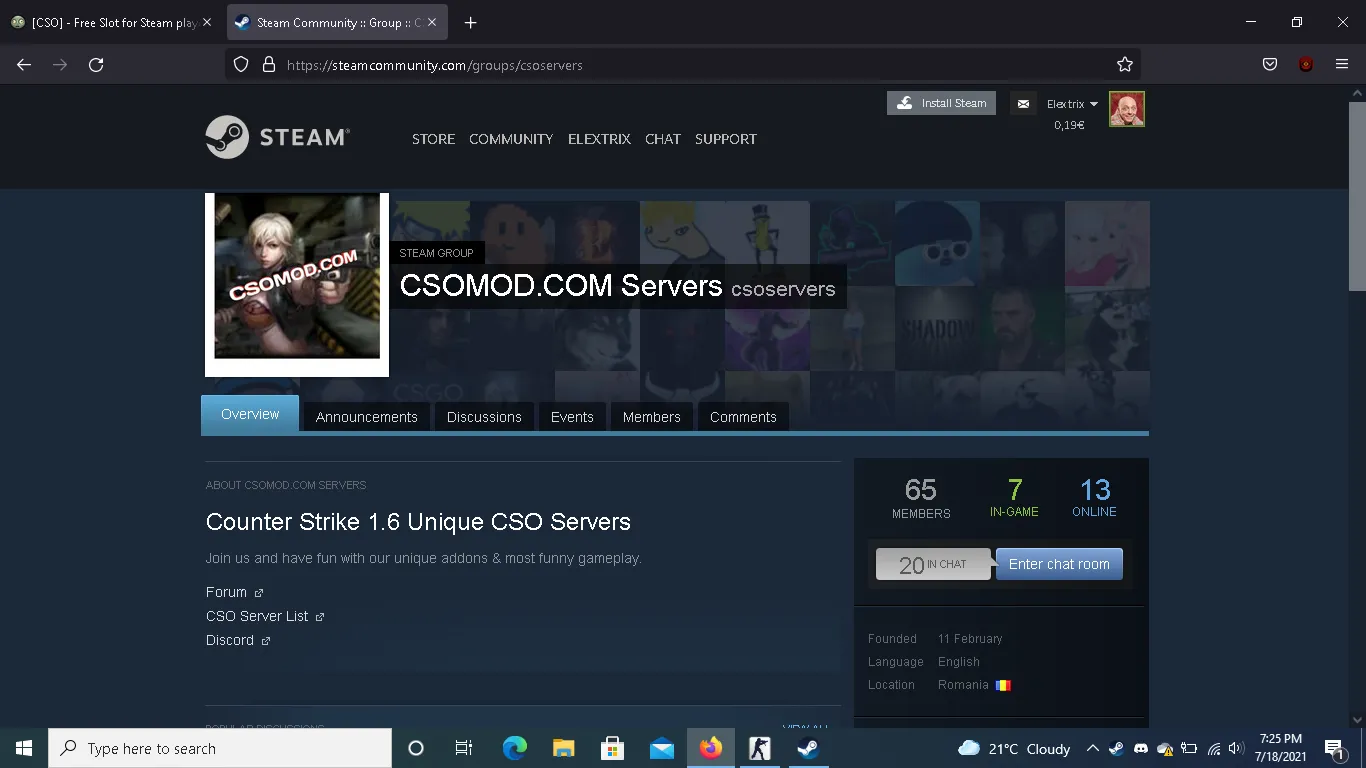1366x768 pixels.
Task: View the 65 Members count
Action: point(921,497)
